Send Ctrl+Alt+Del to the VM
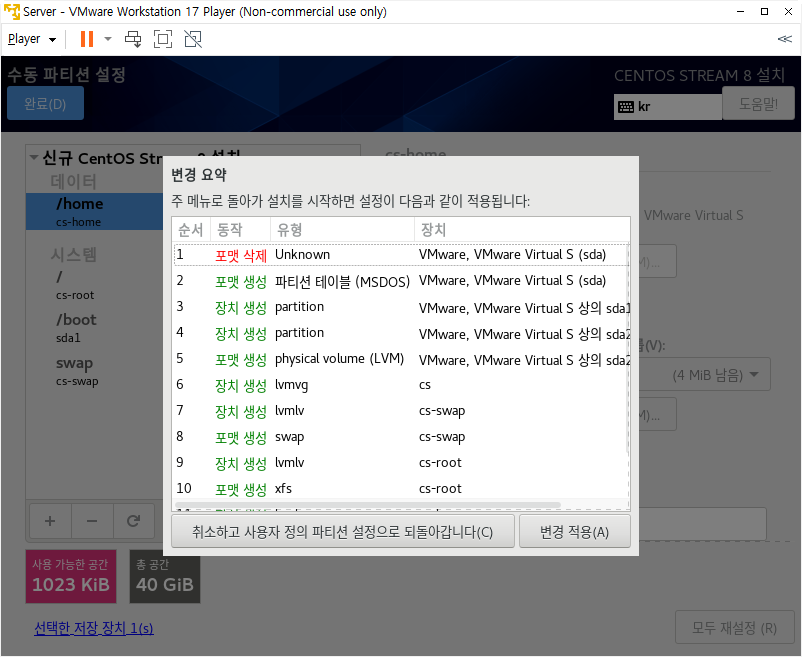Image resolution: width=802 pixels, height=657 pixels. 133,39
